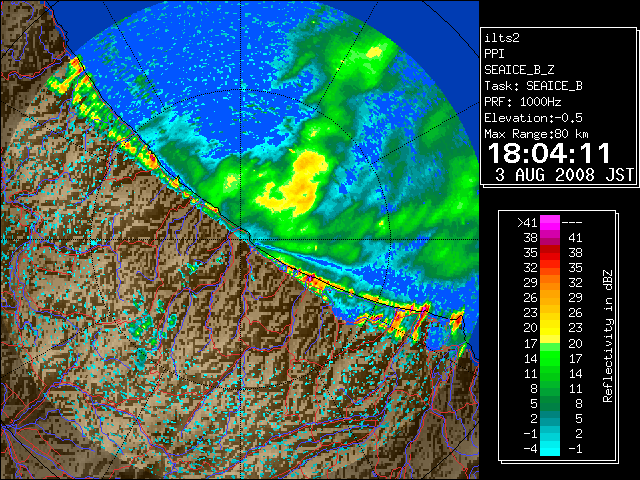Click the Max Range:80 km text

tap(536, 134)
